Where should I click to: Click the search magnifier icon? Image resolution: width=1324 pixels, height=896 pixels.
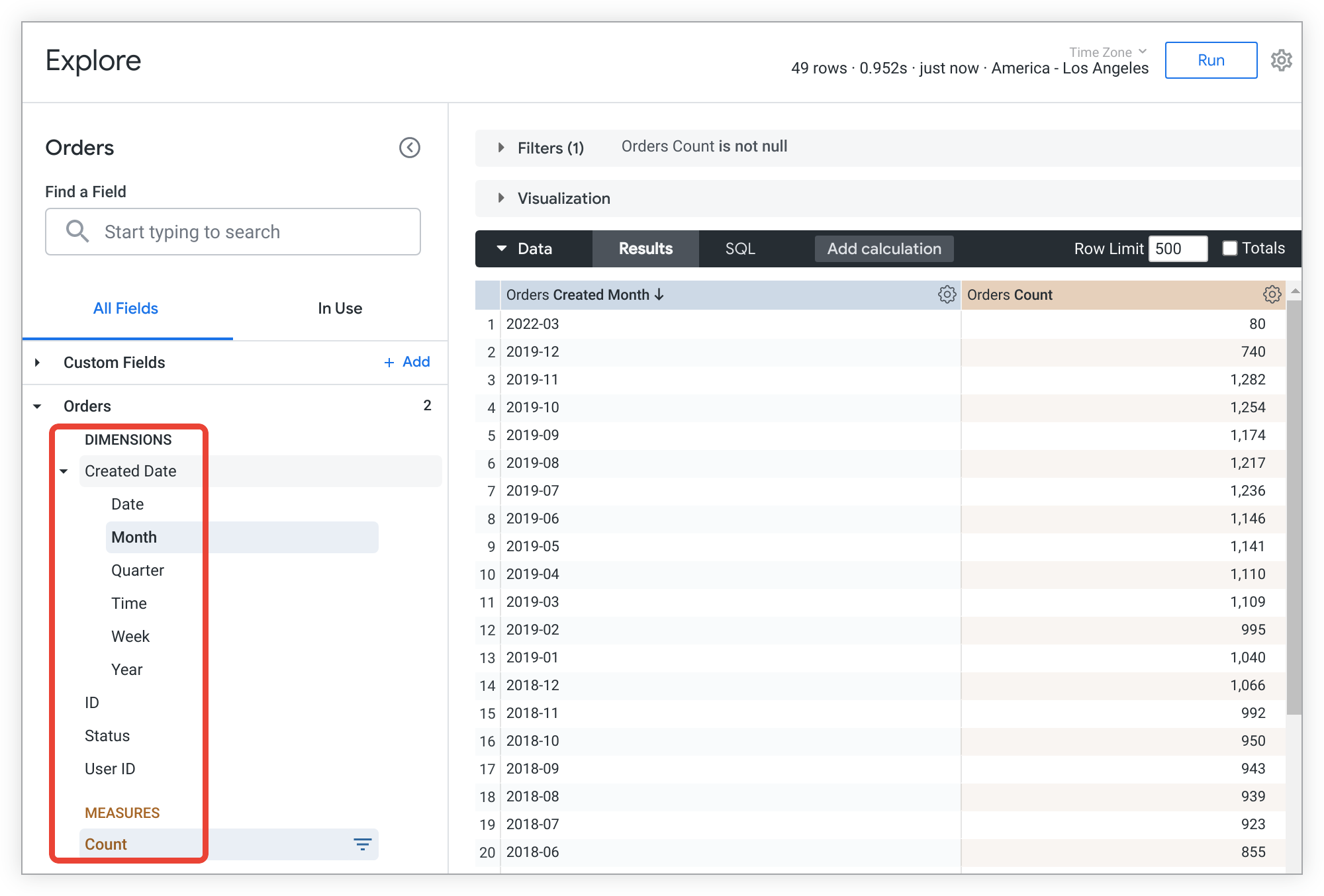[77, 232]
